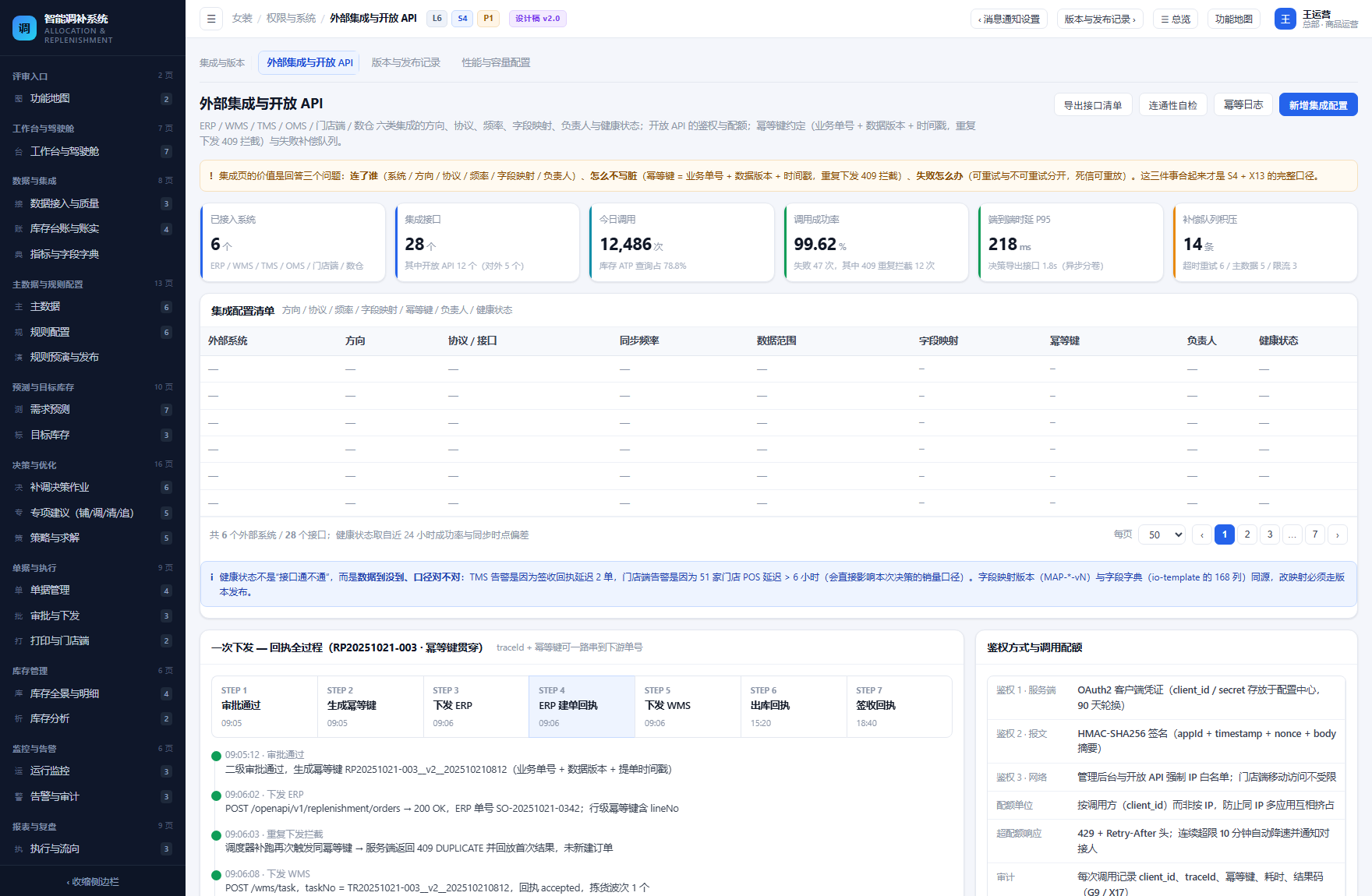This screenshot has width=1372, height=896.
Task: Go to page 3 in pagination
Action: coord(1270,534)
